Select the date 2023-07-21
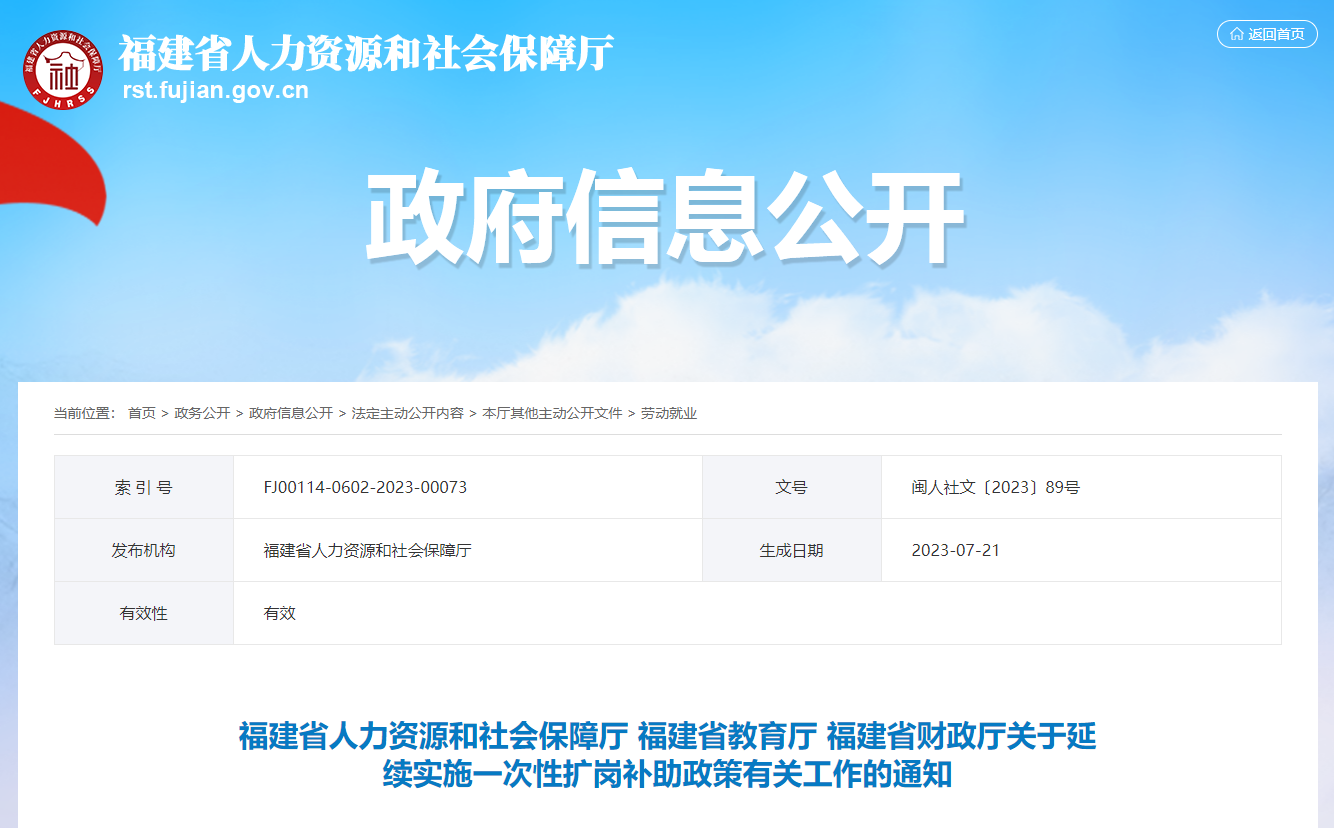This screenshot has width=1334, height=828. [x=956, y=551]
